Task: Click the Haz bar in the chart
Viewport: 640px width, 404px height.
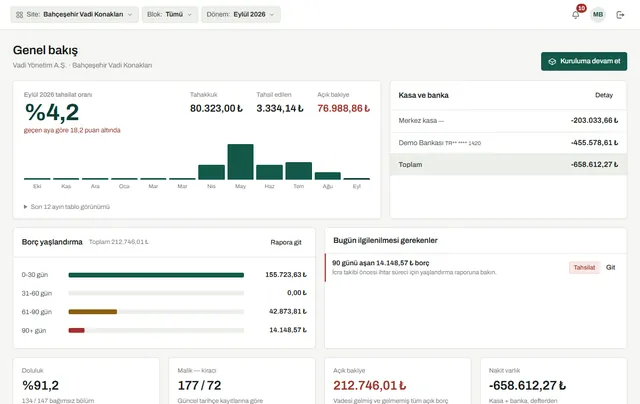Action: [x=269, y=172]
